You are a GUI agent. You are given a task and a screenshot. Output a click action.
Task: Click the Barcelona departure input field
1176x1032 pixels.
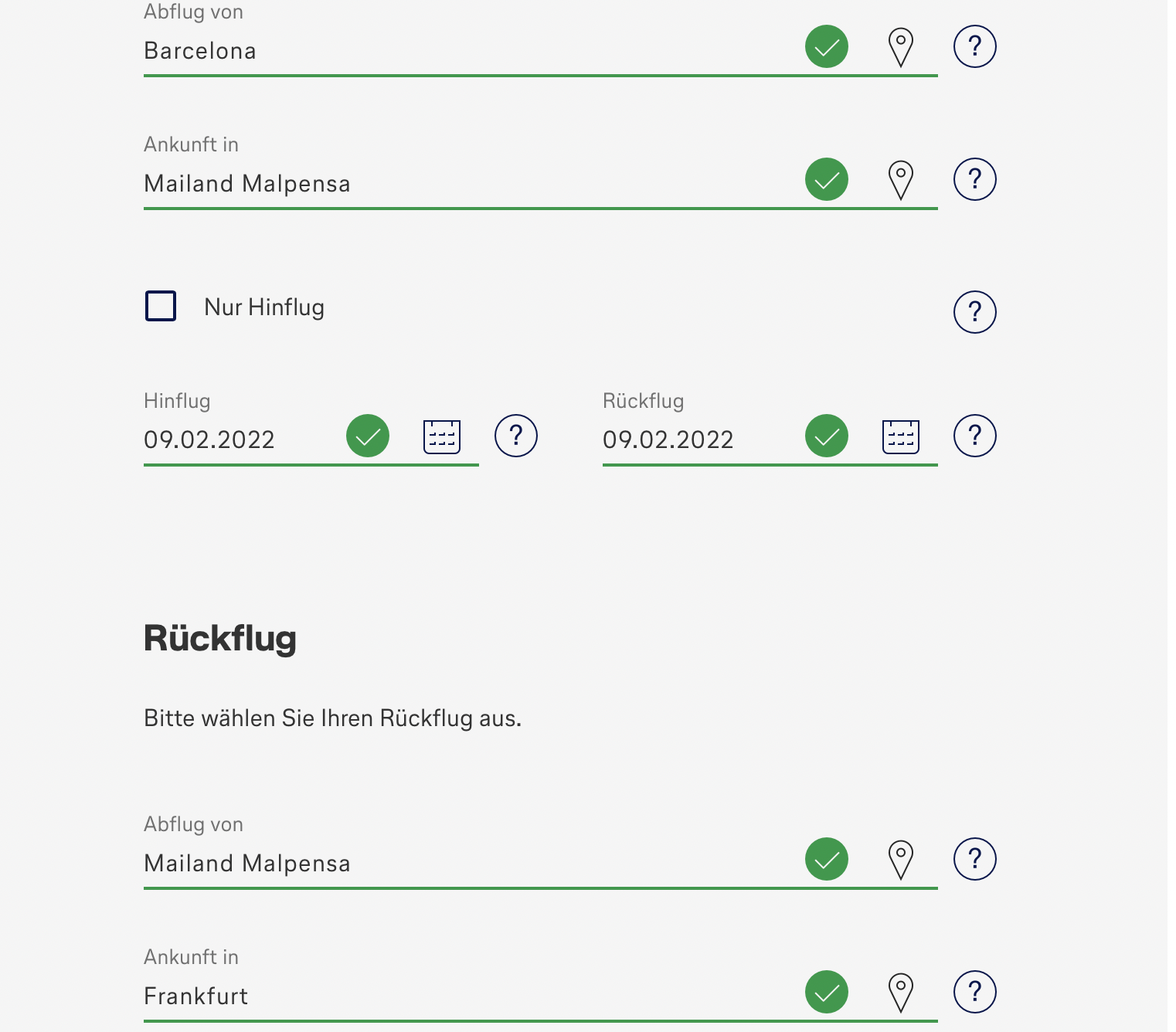point(464,51)
